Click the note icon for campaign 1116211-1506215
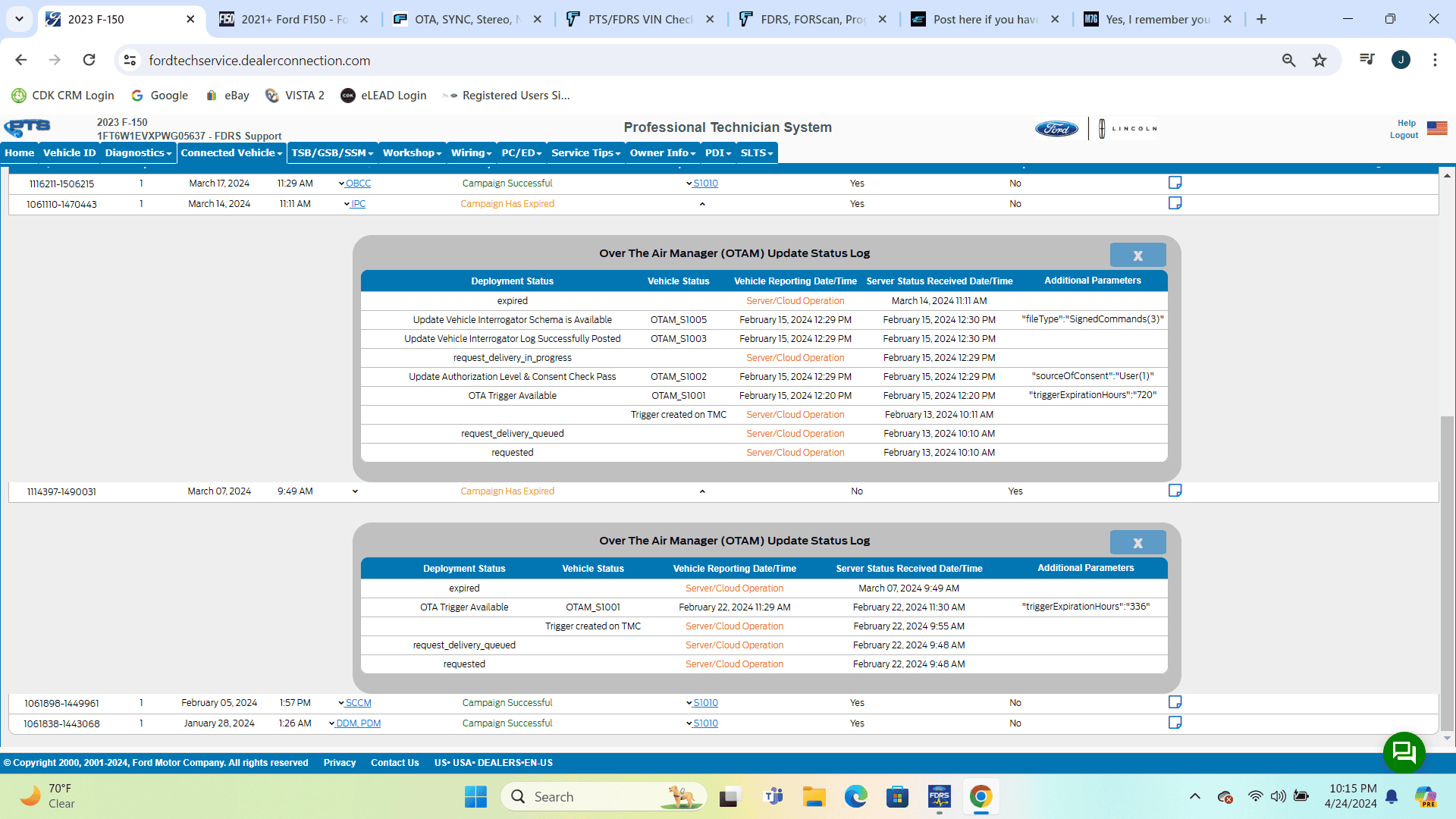The width and height of the screenshot is (1456, 819). [1175, 183]
